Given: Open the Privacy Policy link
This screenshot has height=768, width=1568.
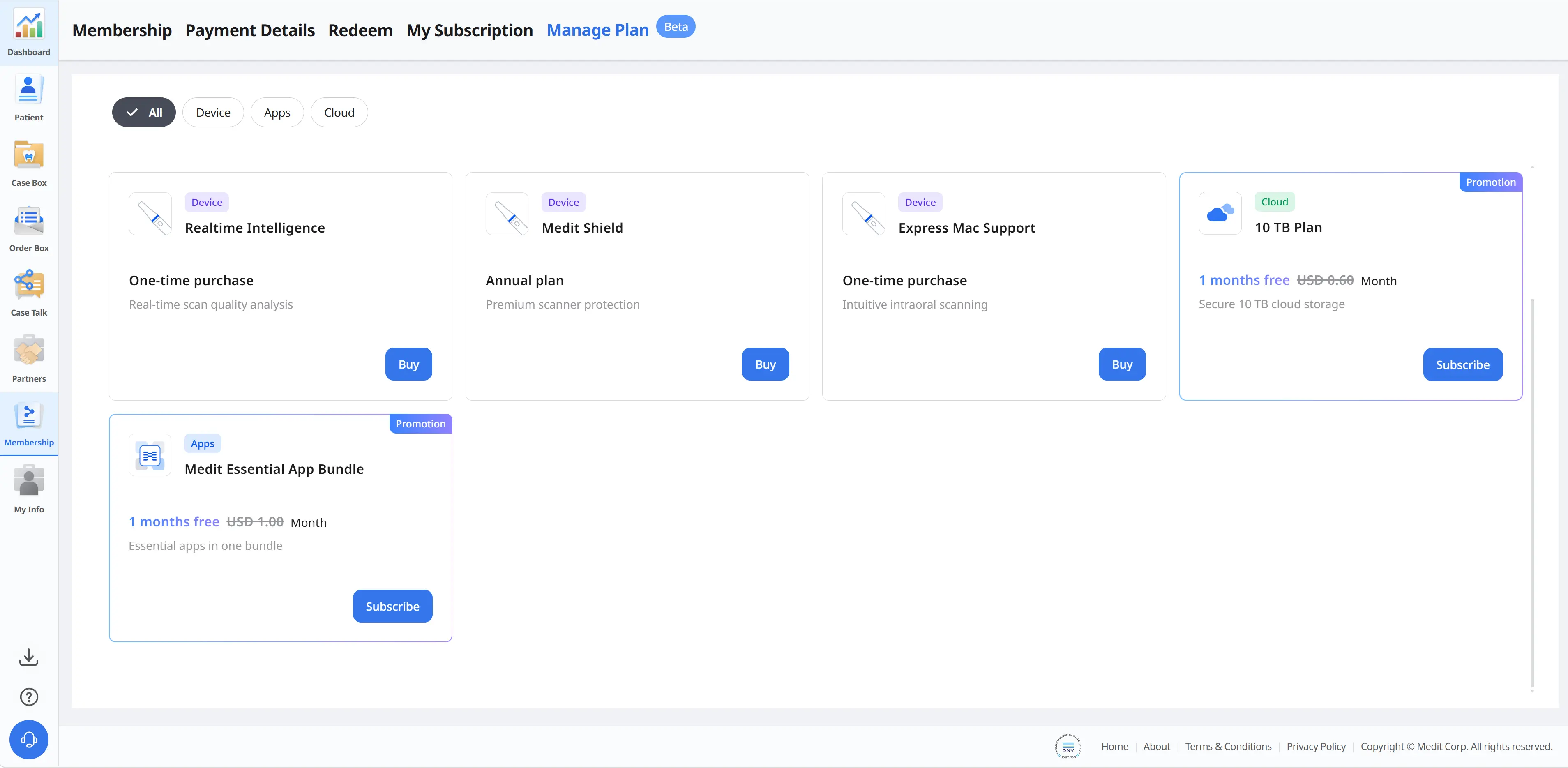Looking at the screenshot, I should 1316,746.
